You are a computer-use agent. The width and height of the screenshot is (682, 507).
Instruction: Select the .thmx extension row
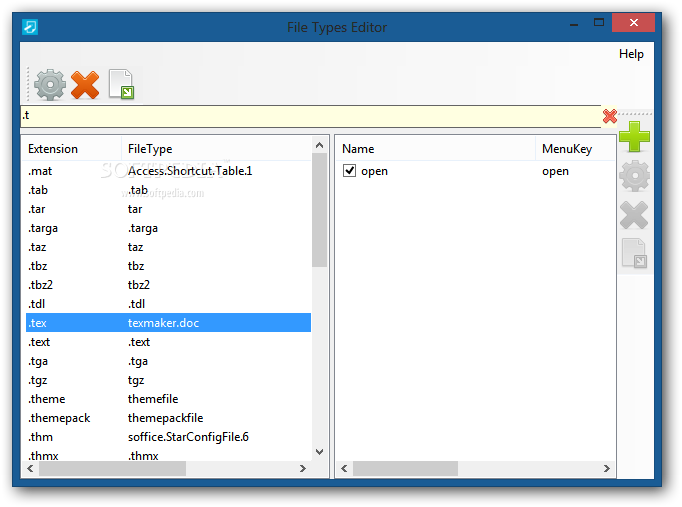point(168,455)
